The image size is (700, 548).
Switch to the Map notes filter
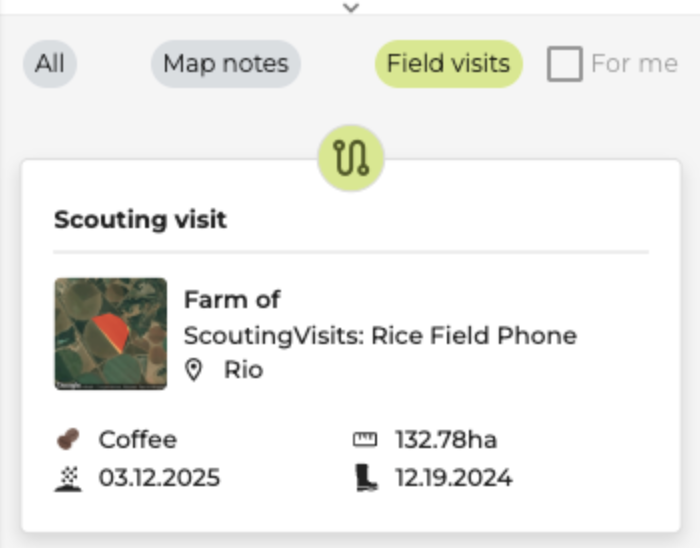click(226, 64)
